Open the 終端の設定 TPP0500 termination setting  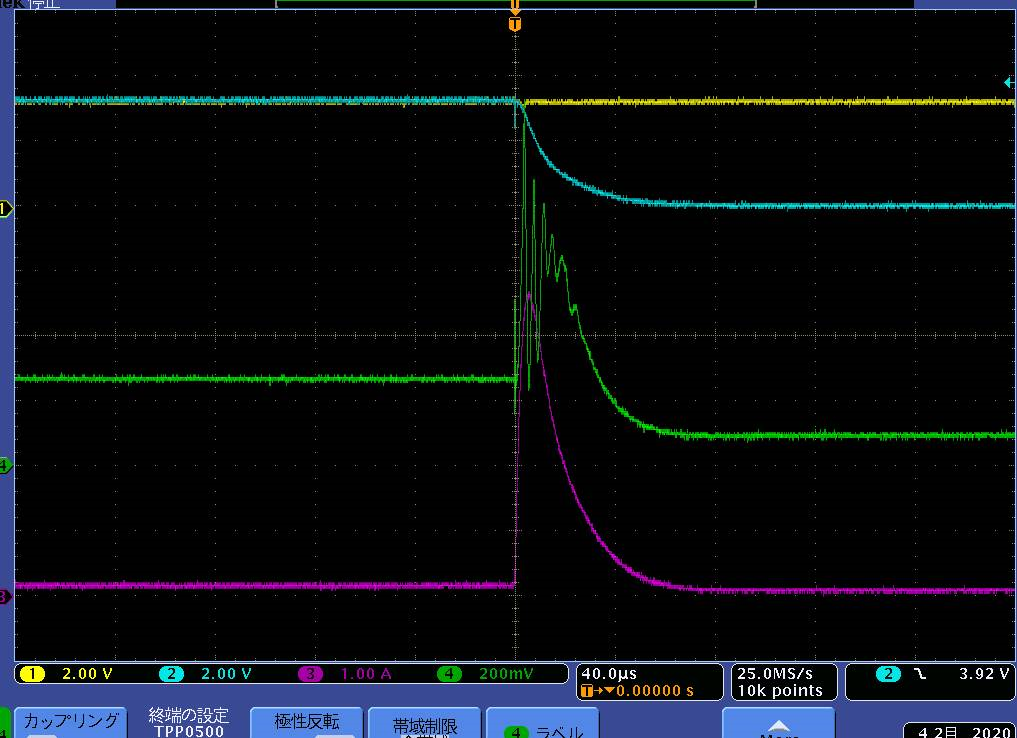(189, 722)
